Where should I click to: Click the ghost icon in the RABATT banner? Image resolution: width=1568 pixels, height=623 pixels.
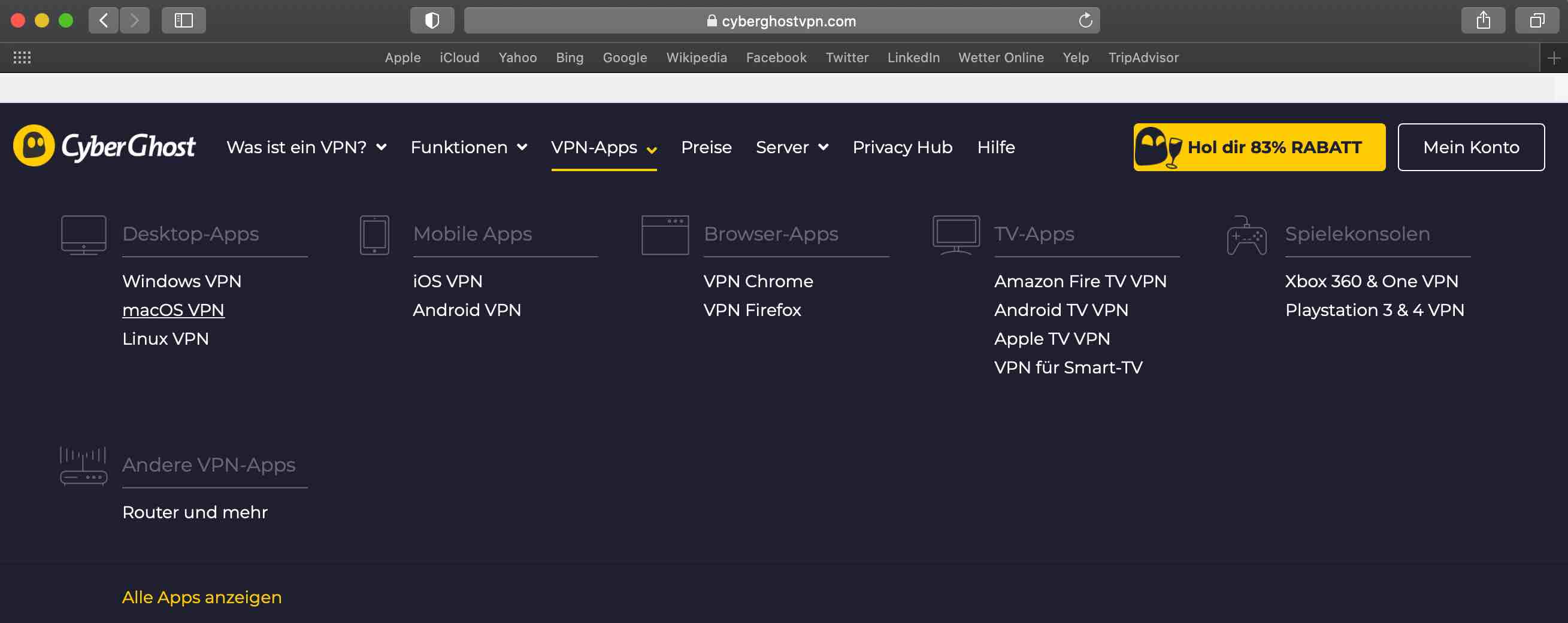pos(1158,147)
